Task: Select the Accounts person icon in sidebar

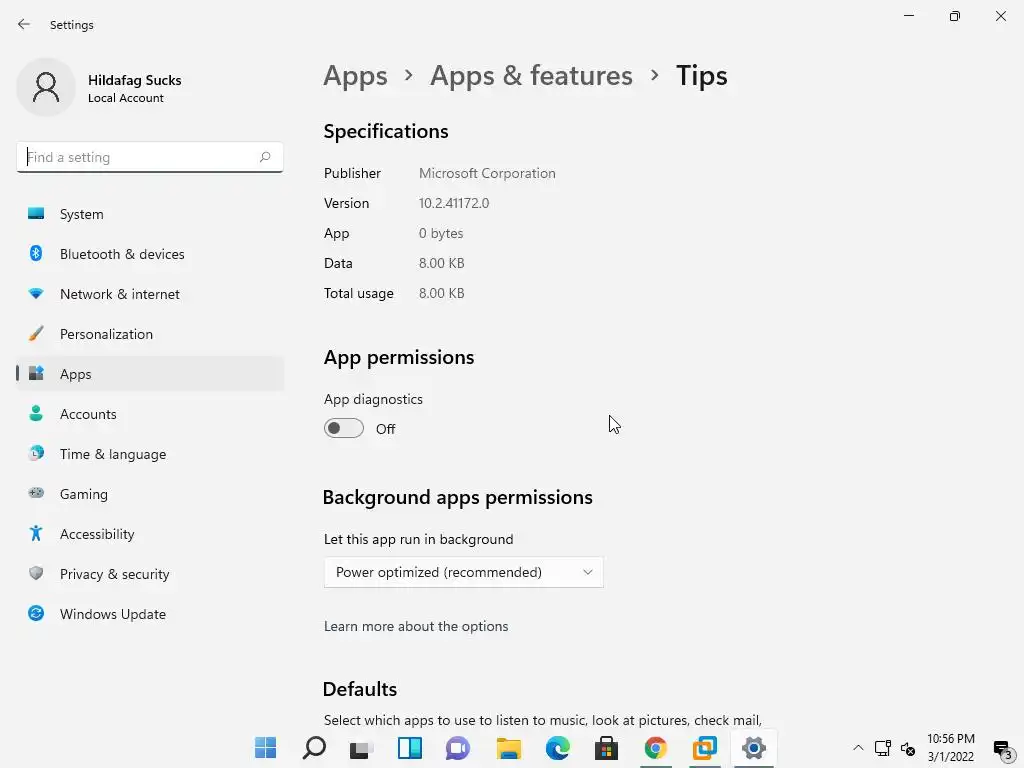Action: click(x=36, y=413)
